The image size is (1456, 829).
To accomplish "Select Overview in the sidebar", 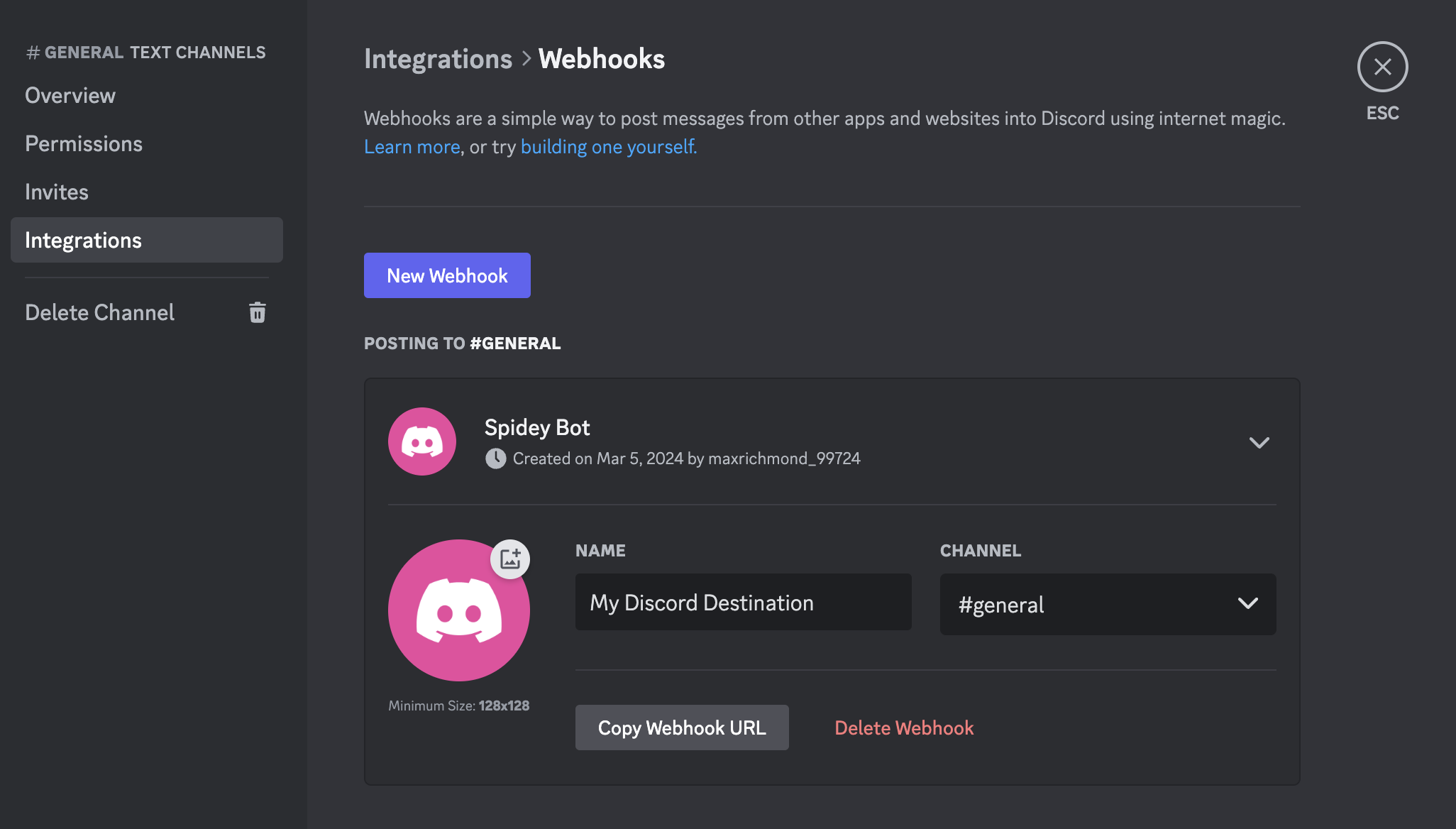I will [x=70, y=95].
